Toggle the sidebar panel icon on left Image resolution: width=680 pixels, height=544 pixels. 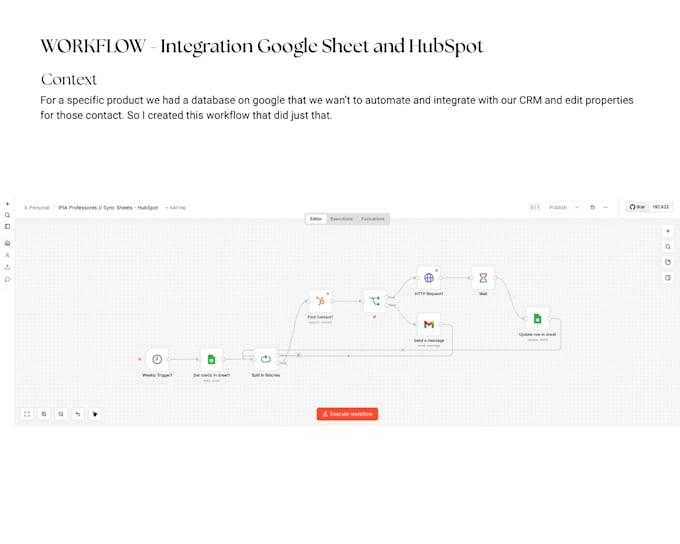7,226
